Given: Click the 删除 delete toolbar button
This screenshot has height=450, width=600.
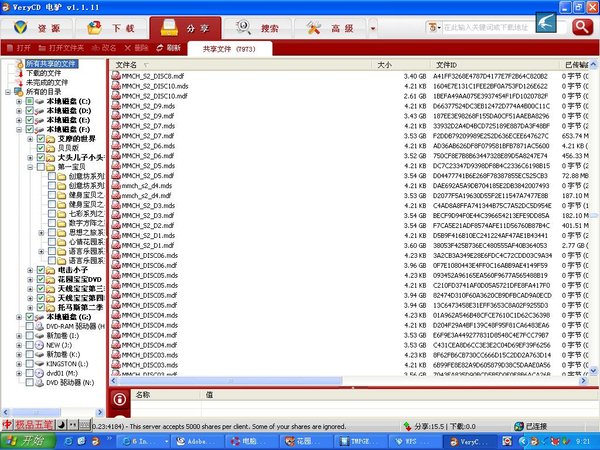Looking at the screenshot, I should coord(137,48).
